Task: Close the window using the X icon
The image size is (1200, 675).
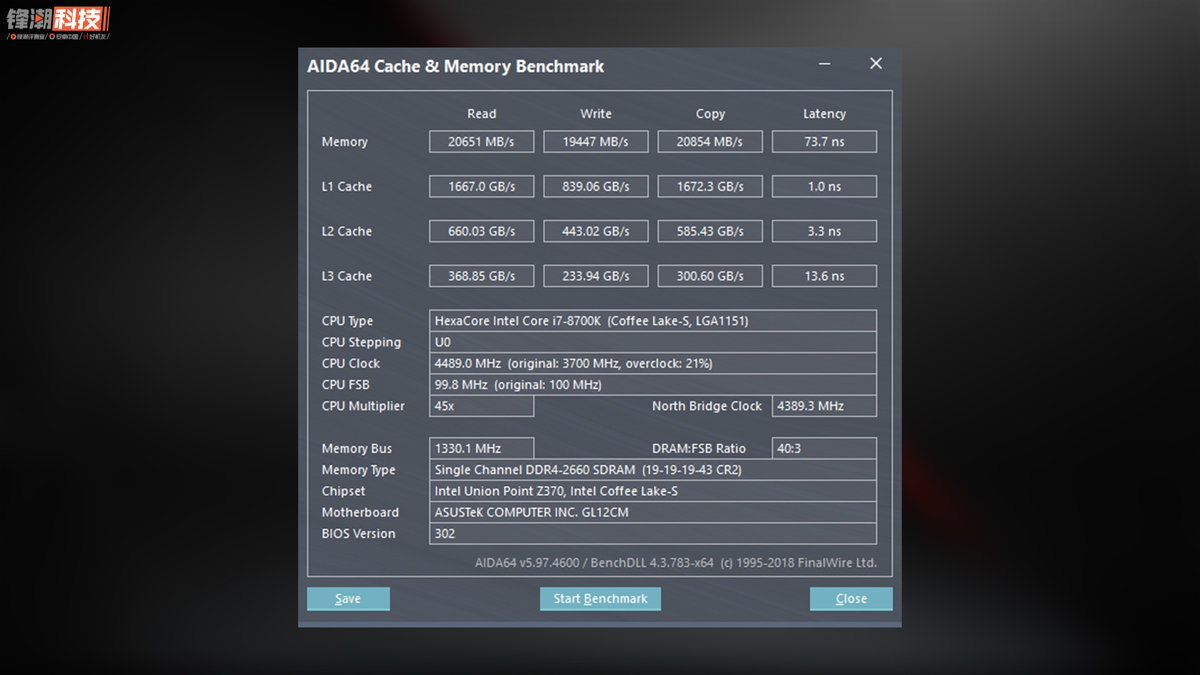Action: 876,64
